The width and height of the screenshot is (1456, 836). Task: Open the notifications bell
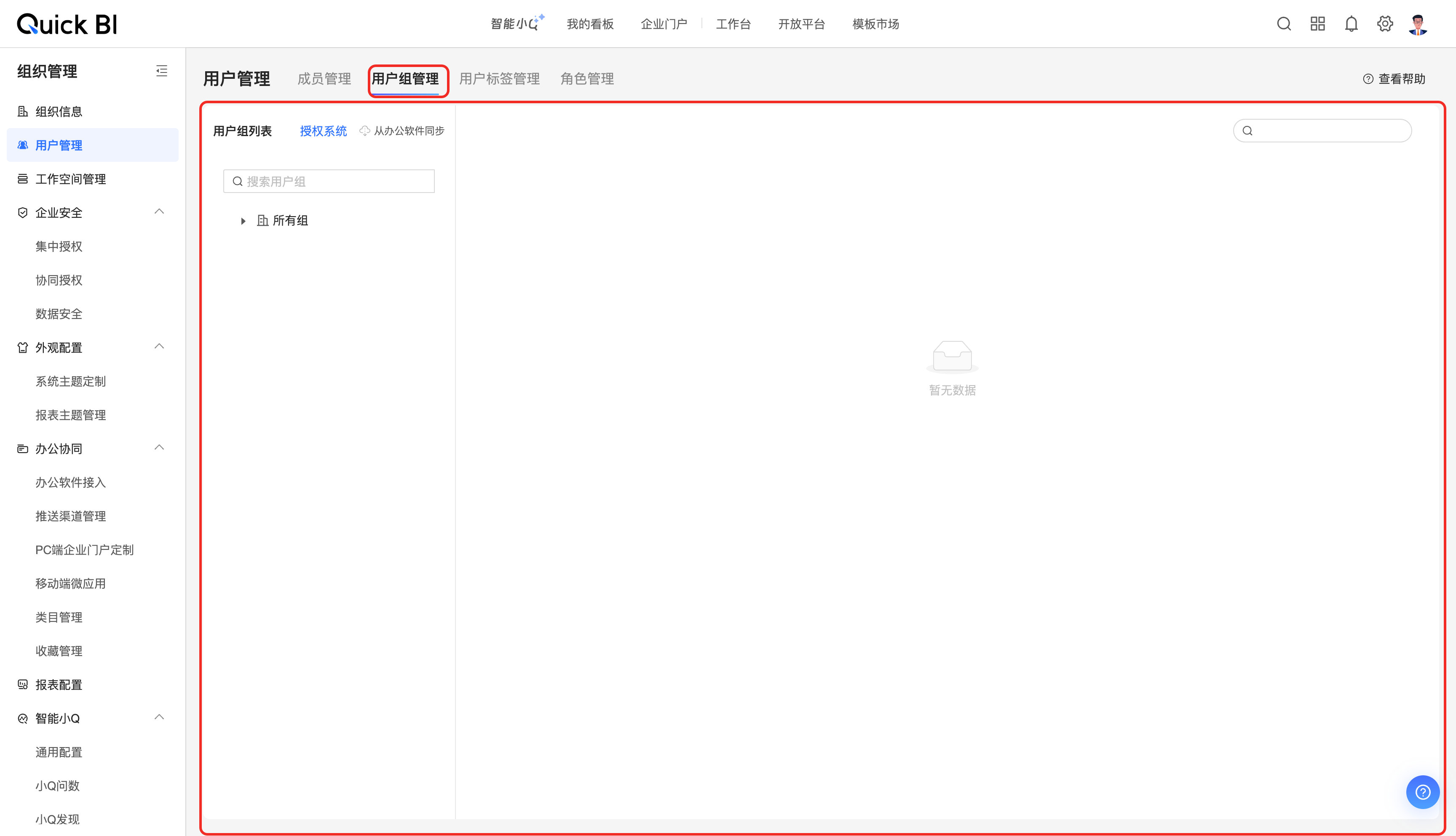click(x=1352, y=24)
